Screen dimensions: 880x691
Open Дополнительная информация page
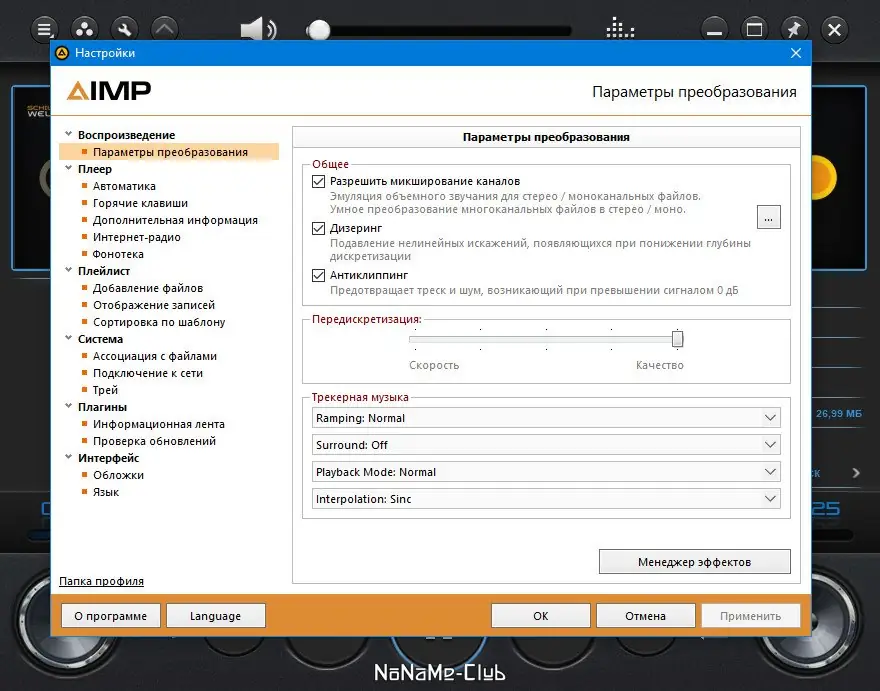click(x=175, y=220)
